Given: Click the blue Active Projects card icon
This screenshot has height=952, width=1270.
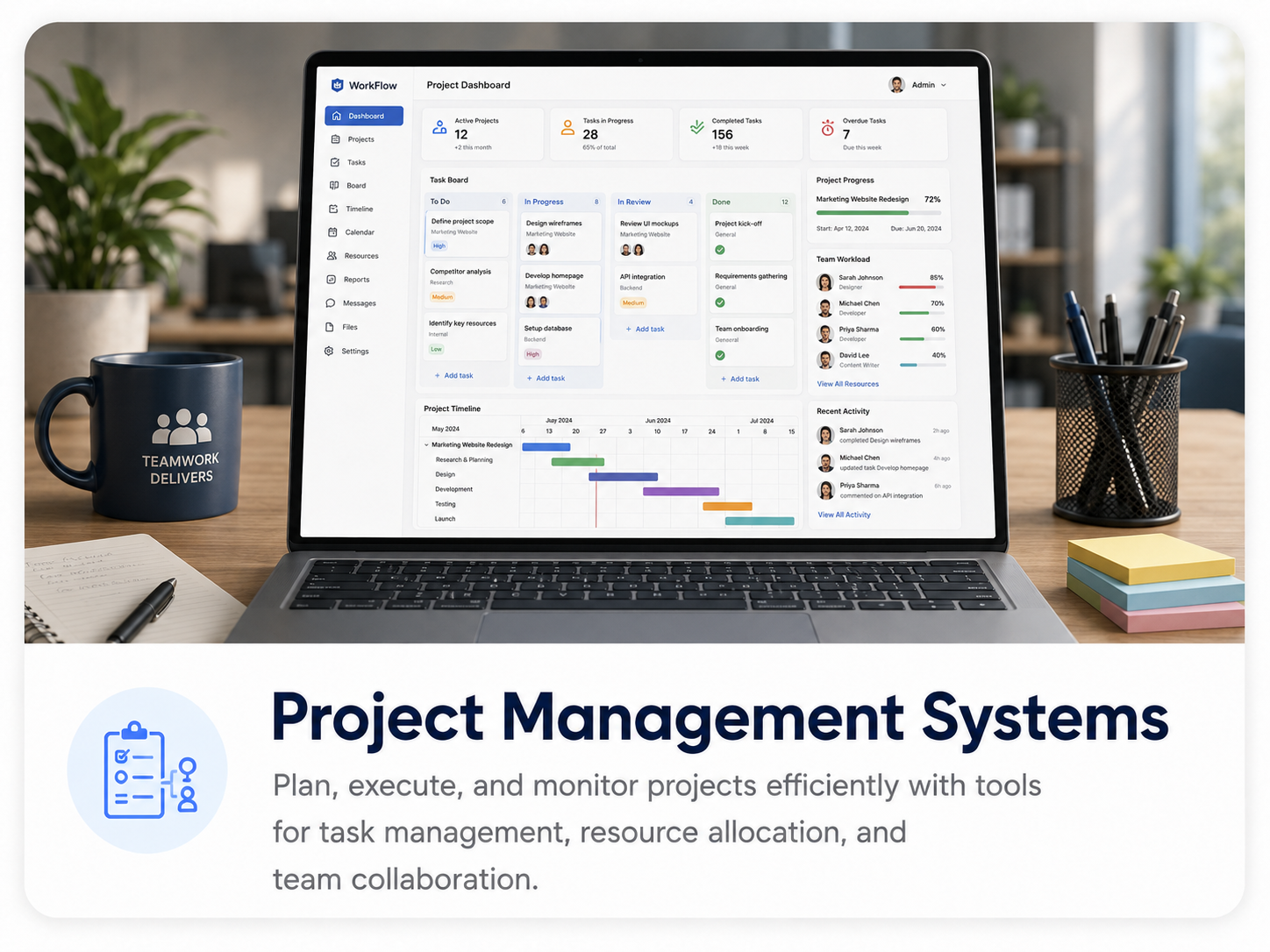Looking at the screenshot, I should tap(439, 128).
